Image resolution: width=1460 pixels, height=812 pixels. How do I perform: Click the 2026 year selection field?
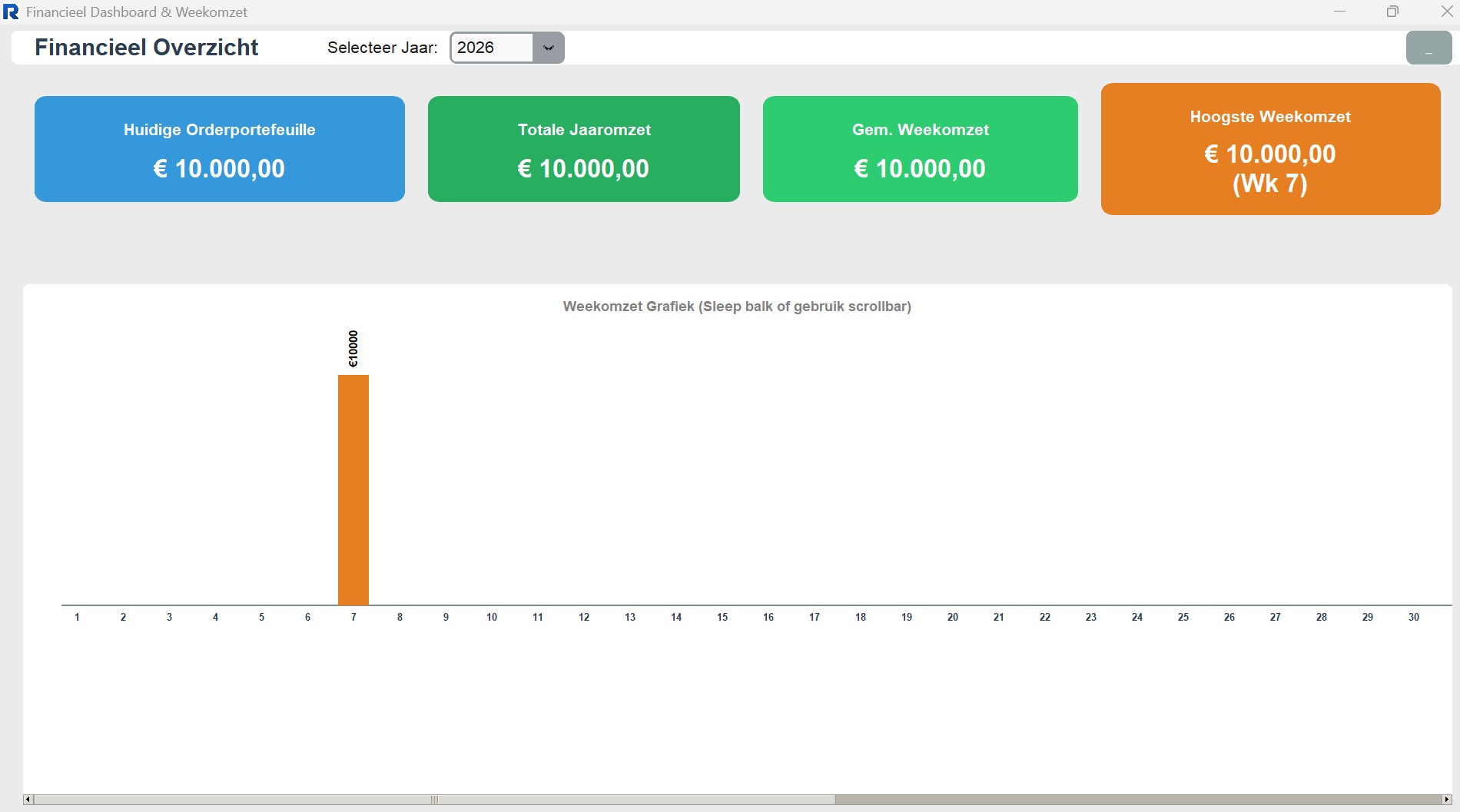[x=492, y=48]
